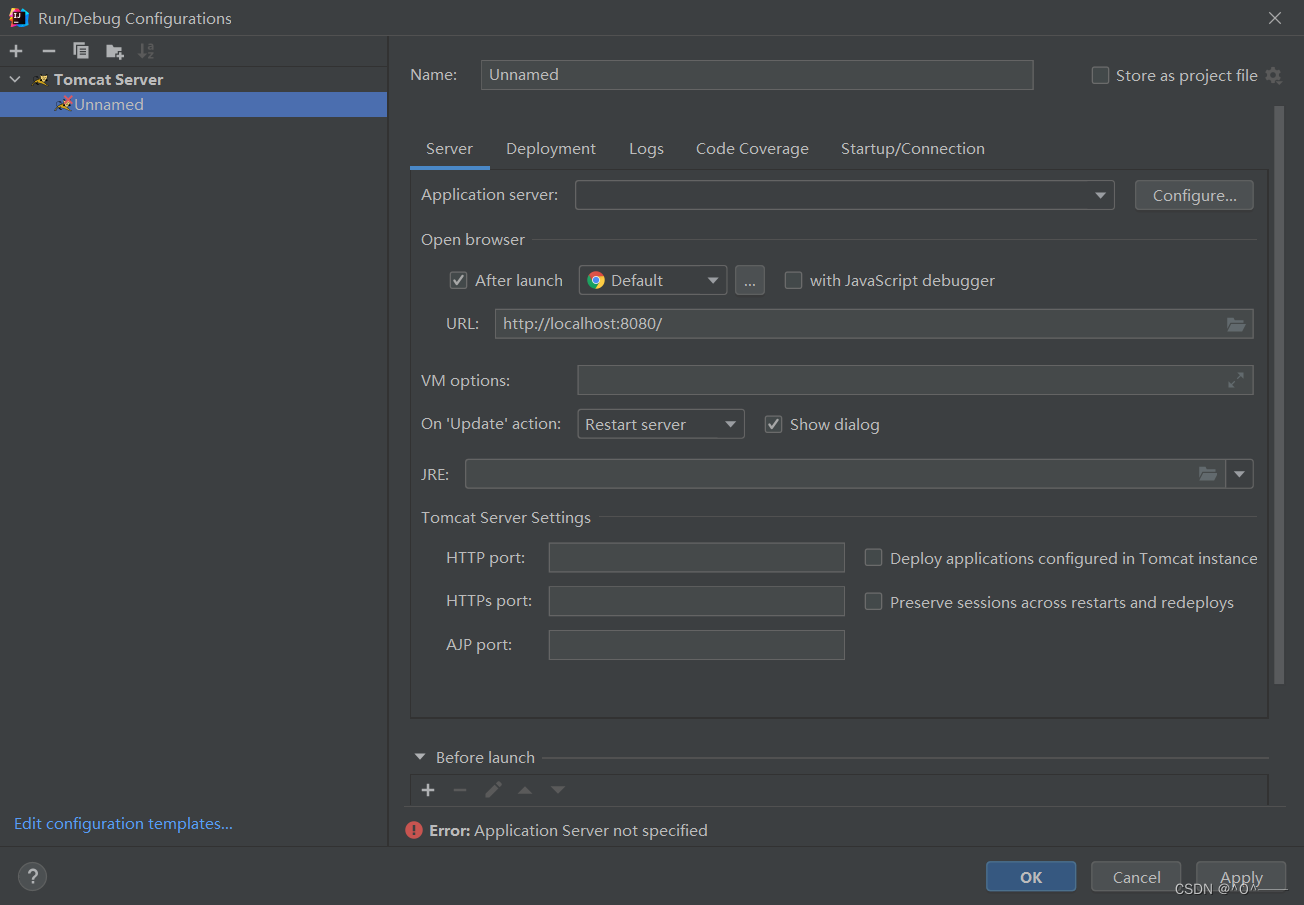Screen dimensions: 1304x905
Task: Disable After launch checkbox
Action: pos(459,280)
